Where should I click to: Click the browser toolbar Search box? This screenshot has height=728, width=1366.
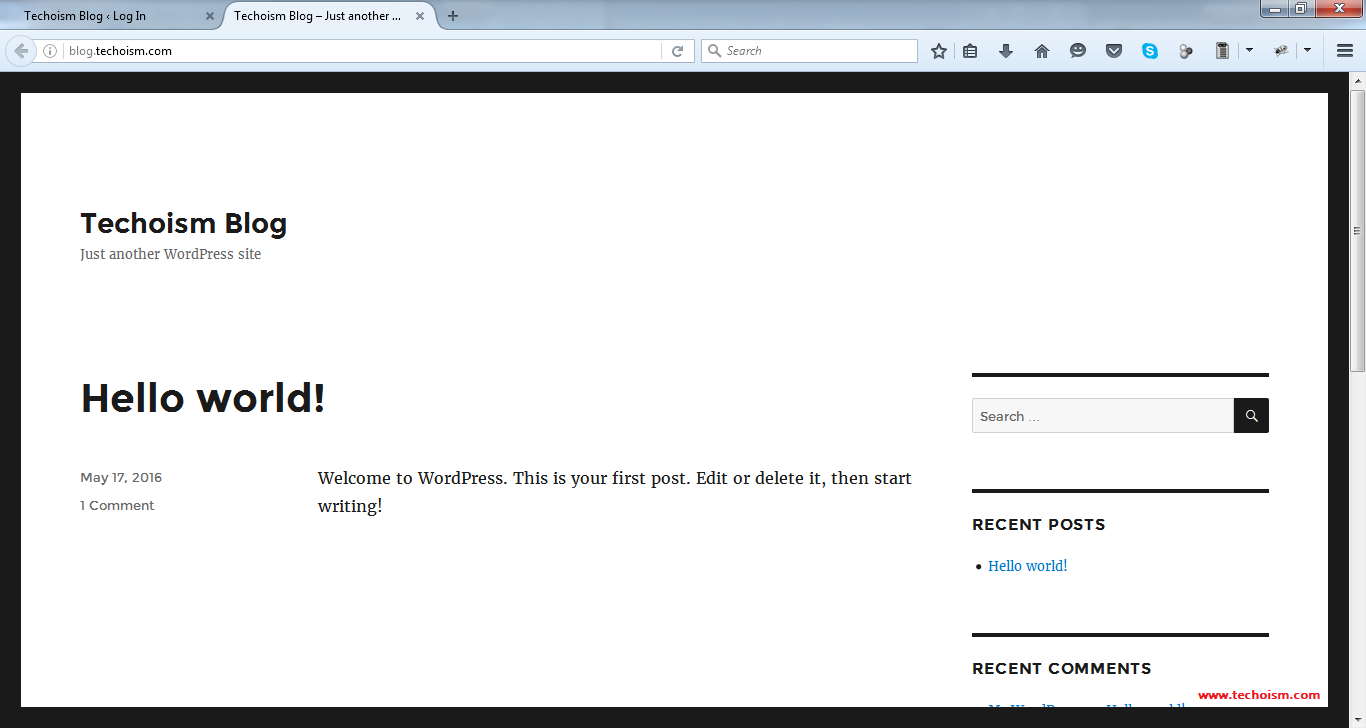[x=809, y=51]
